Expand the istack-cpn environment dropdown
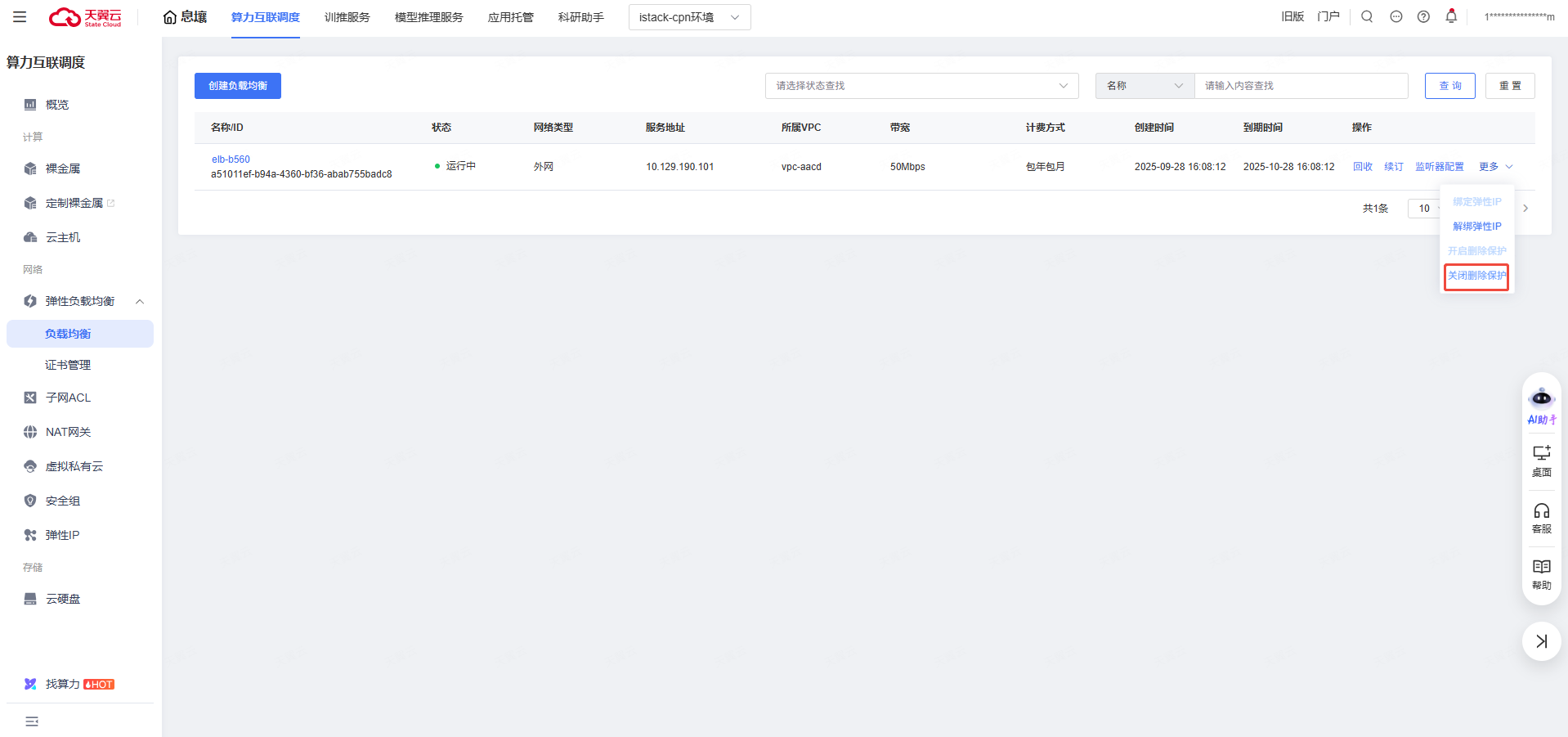1568x737 pixels. pyautogui.click(x=689, y=17)
